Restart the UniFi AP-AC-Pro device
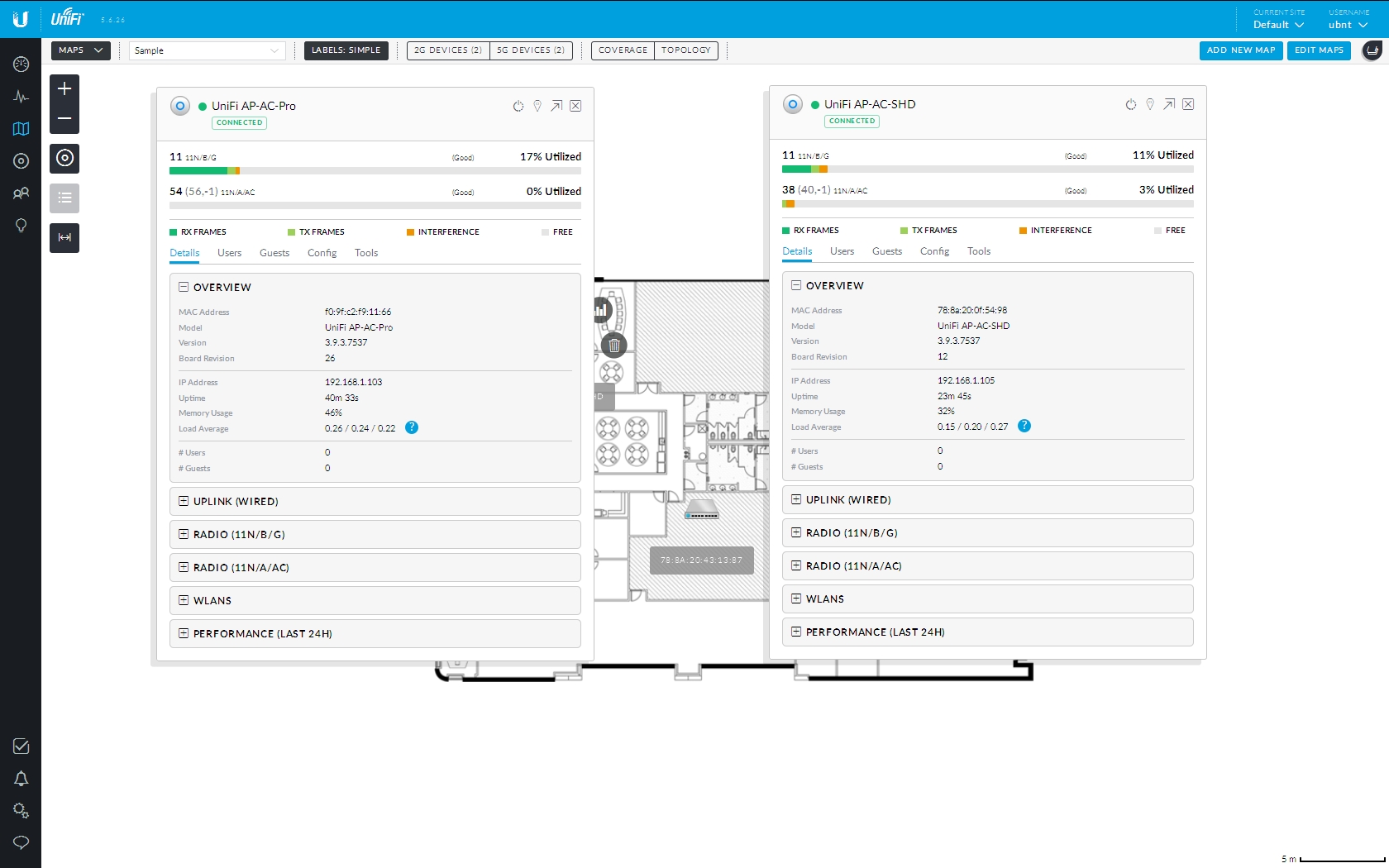Viewport: 1389px width, 868px height. (518, 106)
